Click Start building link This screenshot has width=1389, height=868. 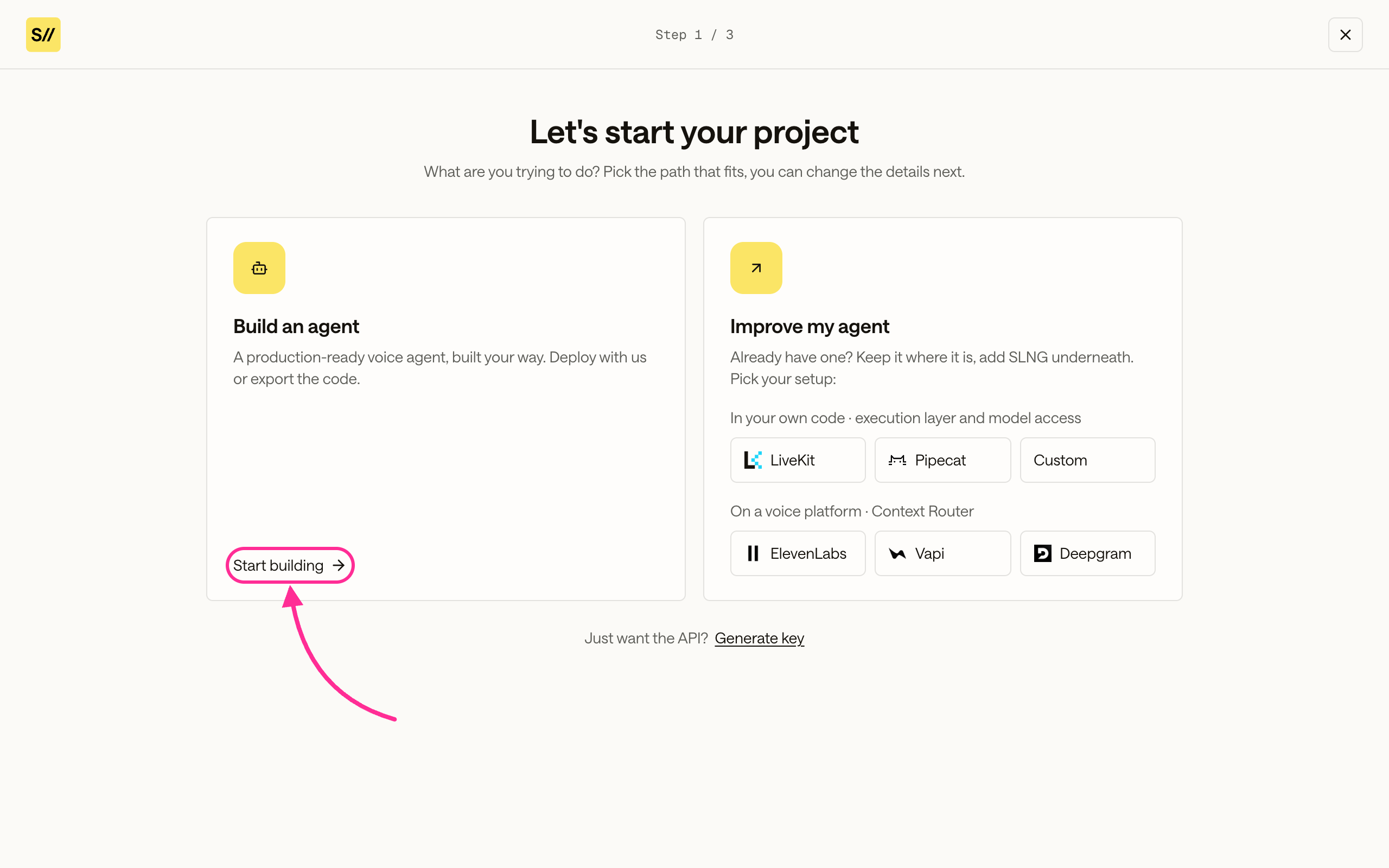(x=289, y=565)
